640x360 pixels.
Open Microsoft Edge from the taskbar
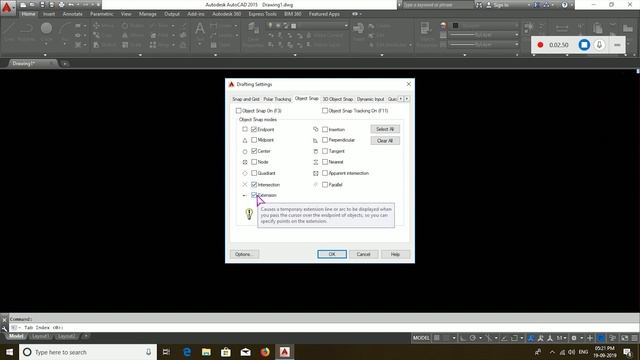click(x=187, y=352)
